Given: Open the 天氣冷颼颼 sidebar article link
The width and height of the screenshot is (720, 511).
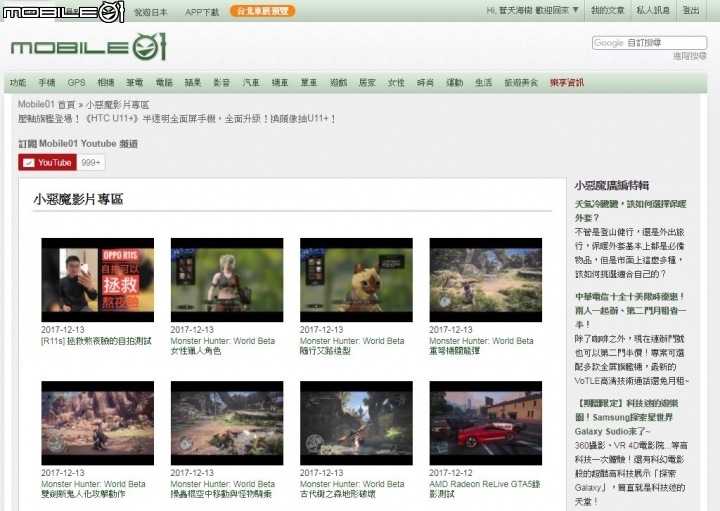Looking at the screenshot, I should coord(630,211).
